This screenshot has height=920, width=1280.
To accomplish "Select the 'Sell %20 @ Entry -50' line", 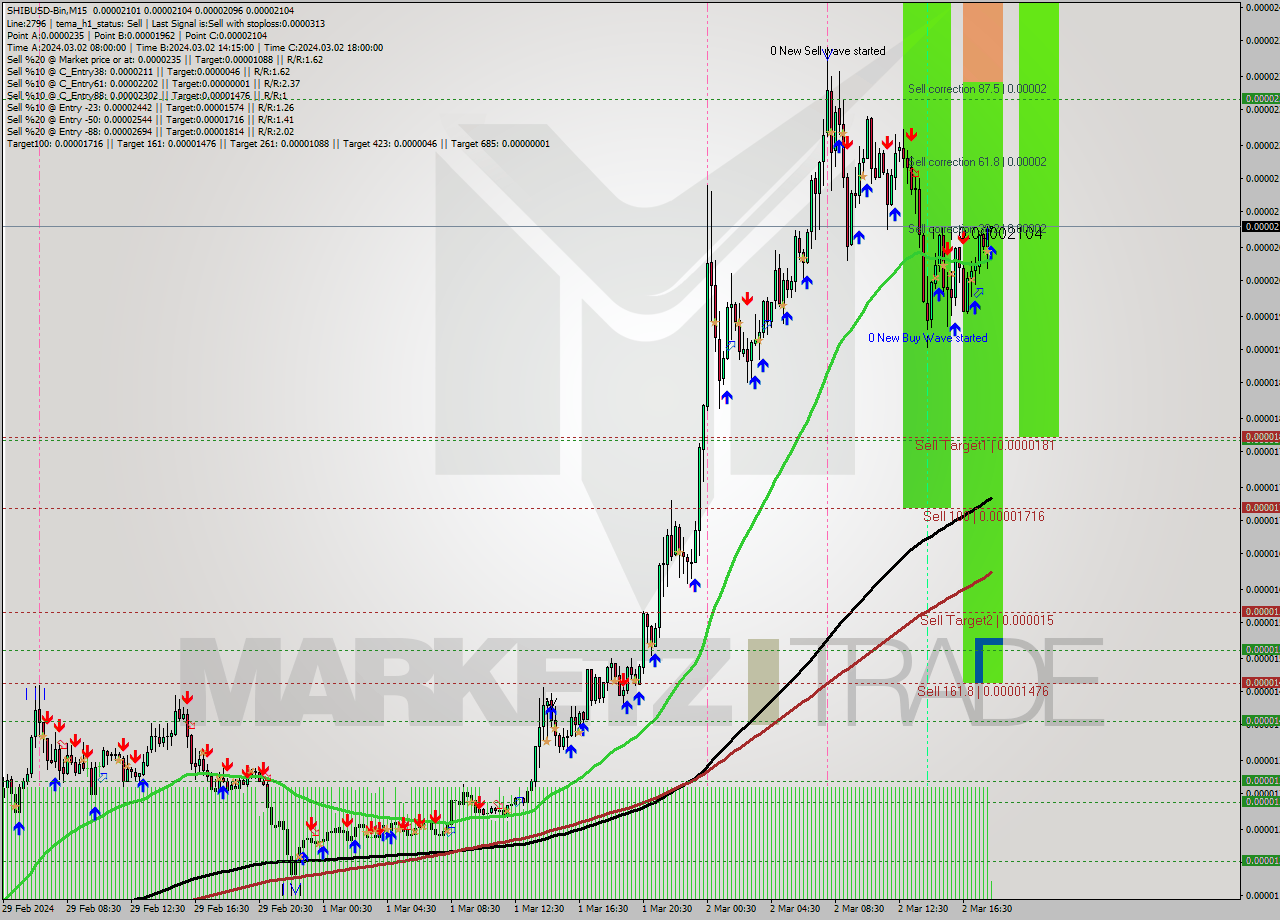I will point(150,119).
